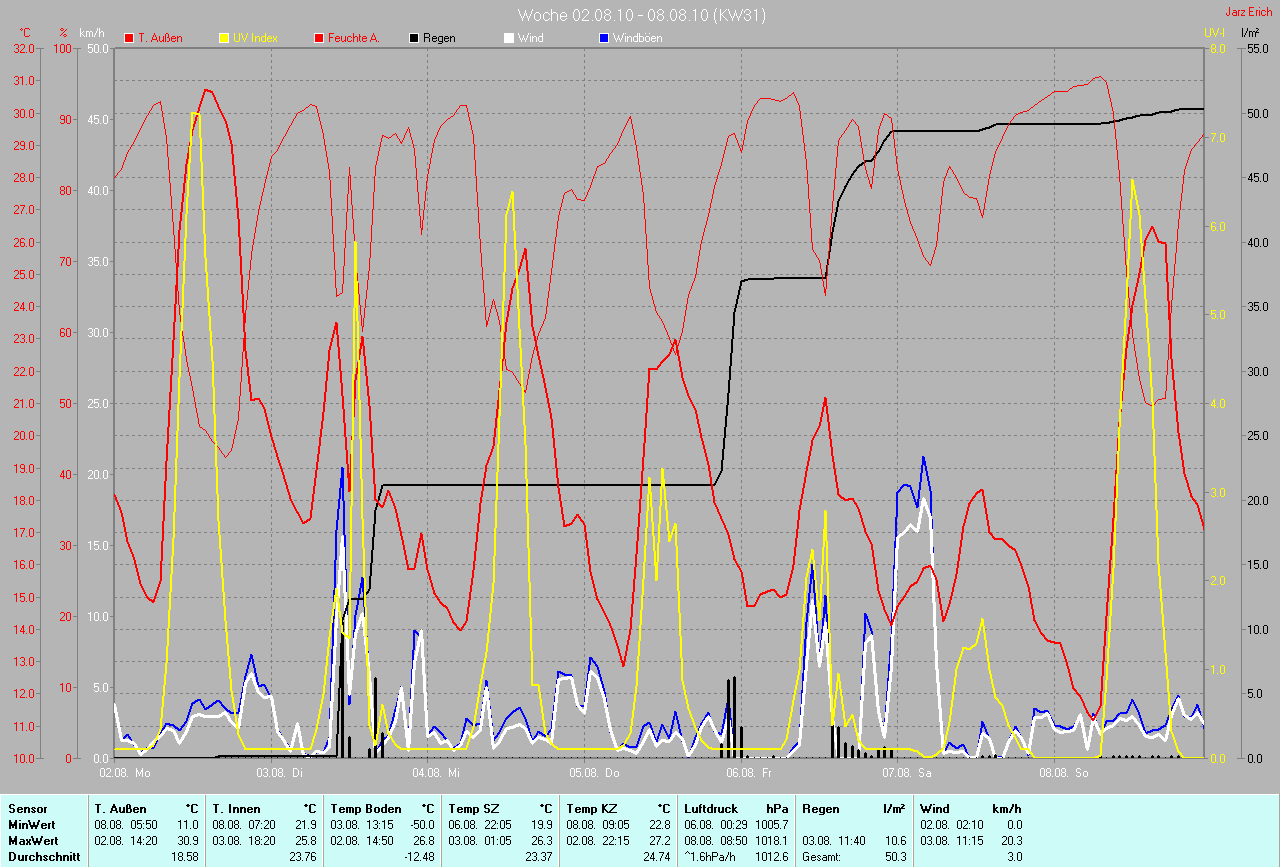This screenshot has width=1280, height=867.
Task: Click the red Feuchte A. legend swatch
Action: pos(320,38)
